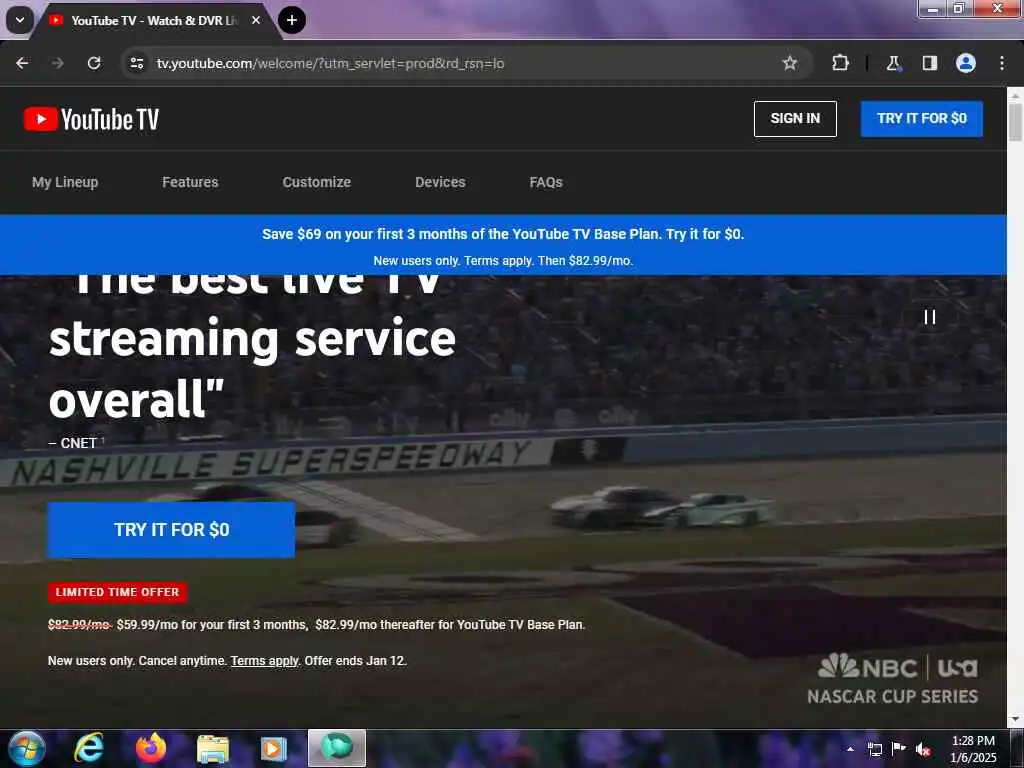Open the Windows Start button
1024x768 pixels.
tap(27, 748)
